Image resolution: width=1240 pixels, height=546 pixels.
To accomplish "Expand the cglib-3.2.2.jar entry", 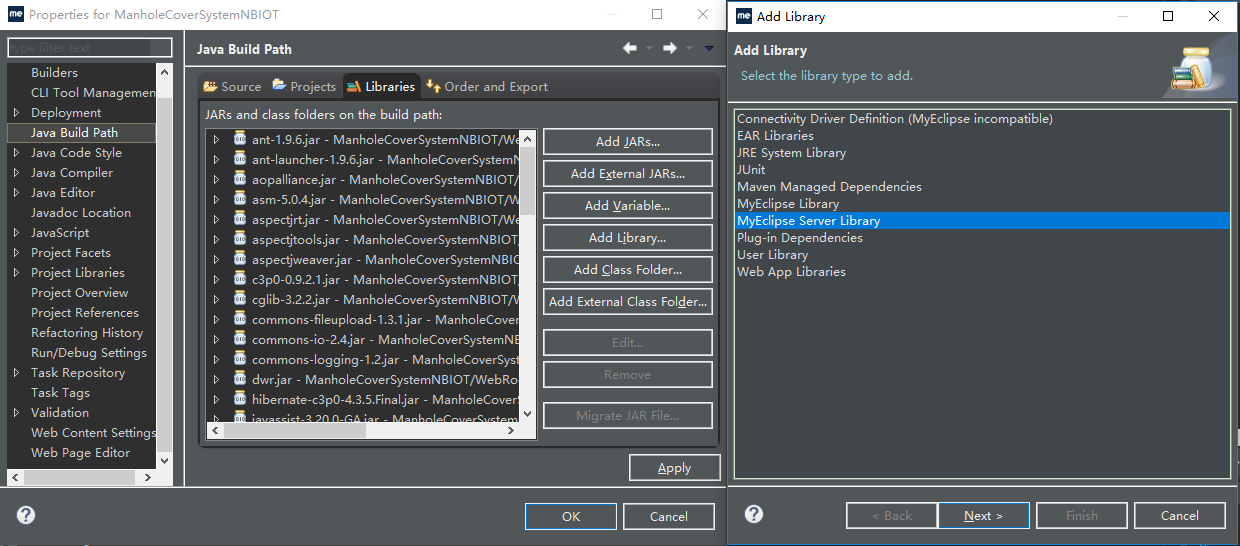I will 216,299.
